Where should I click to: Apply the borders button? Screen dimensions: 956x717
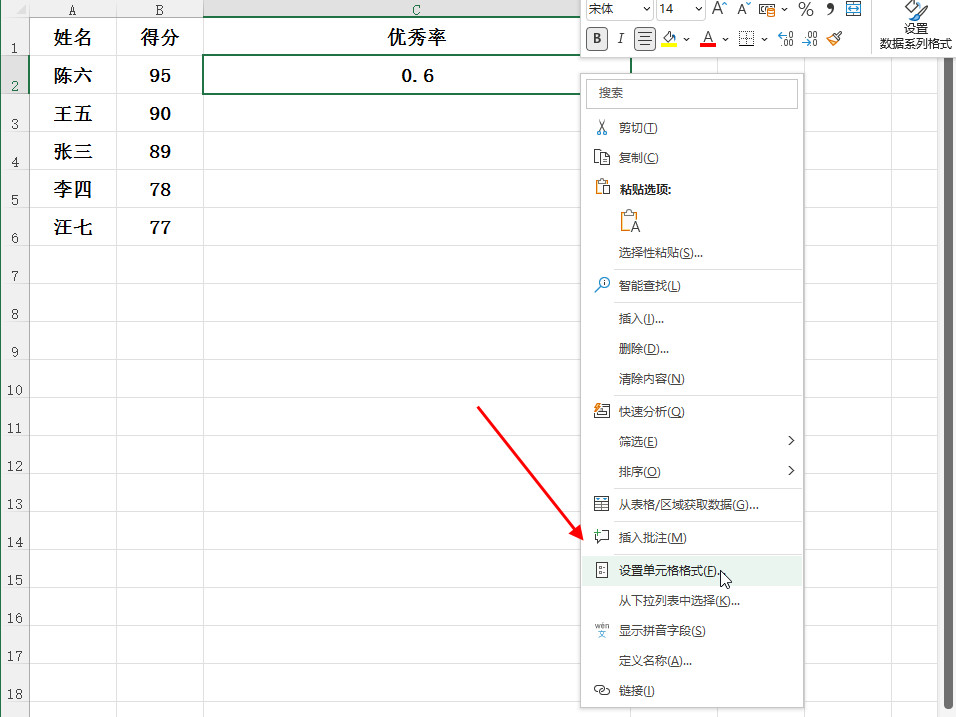point(746,39)
